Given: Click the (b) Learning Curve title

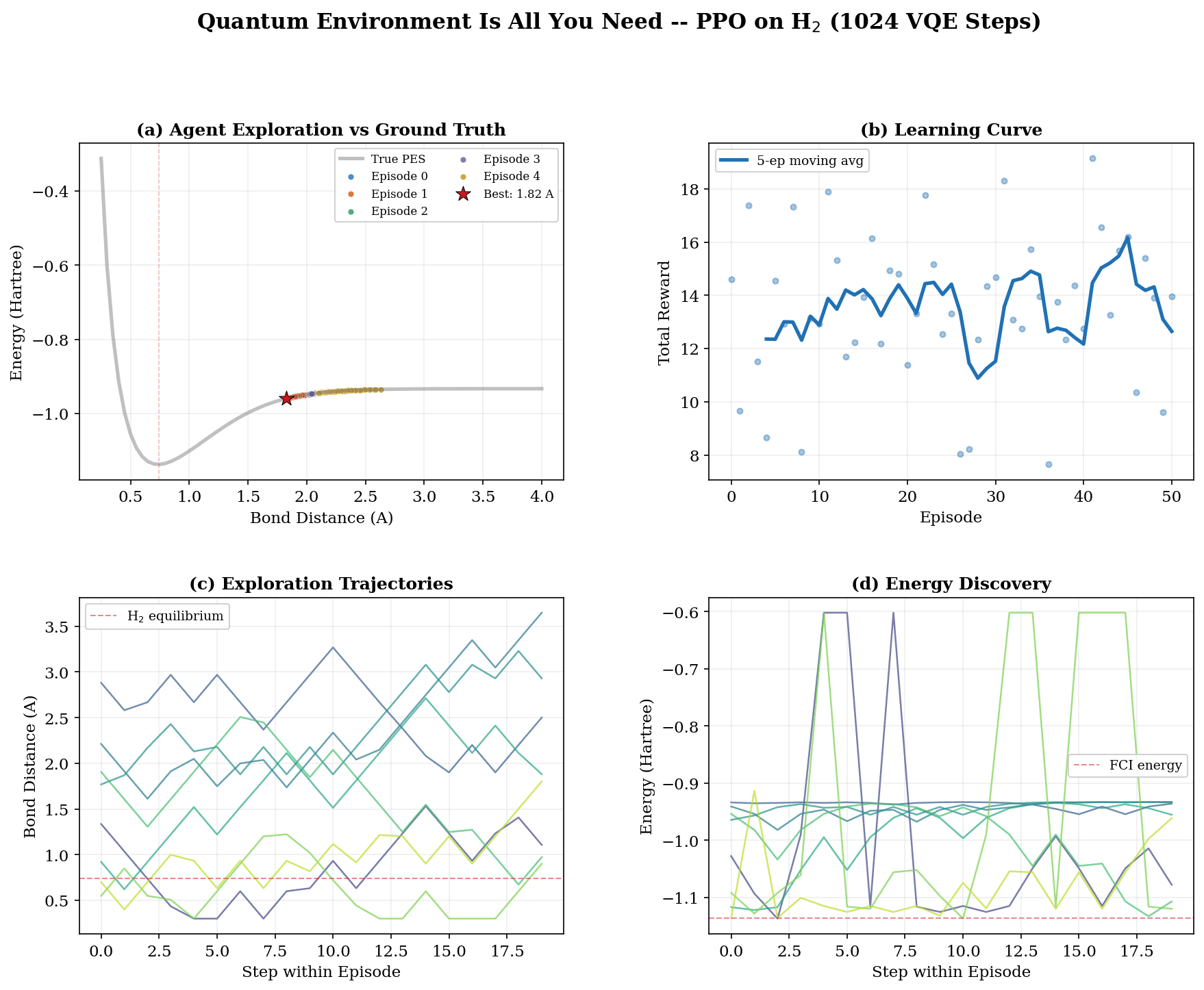Looking at the screenshot, I should (951, 130).
